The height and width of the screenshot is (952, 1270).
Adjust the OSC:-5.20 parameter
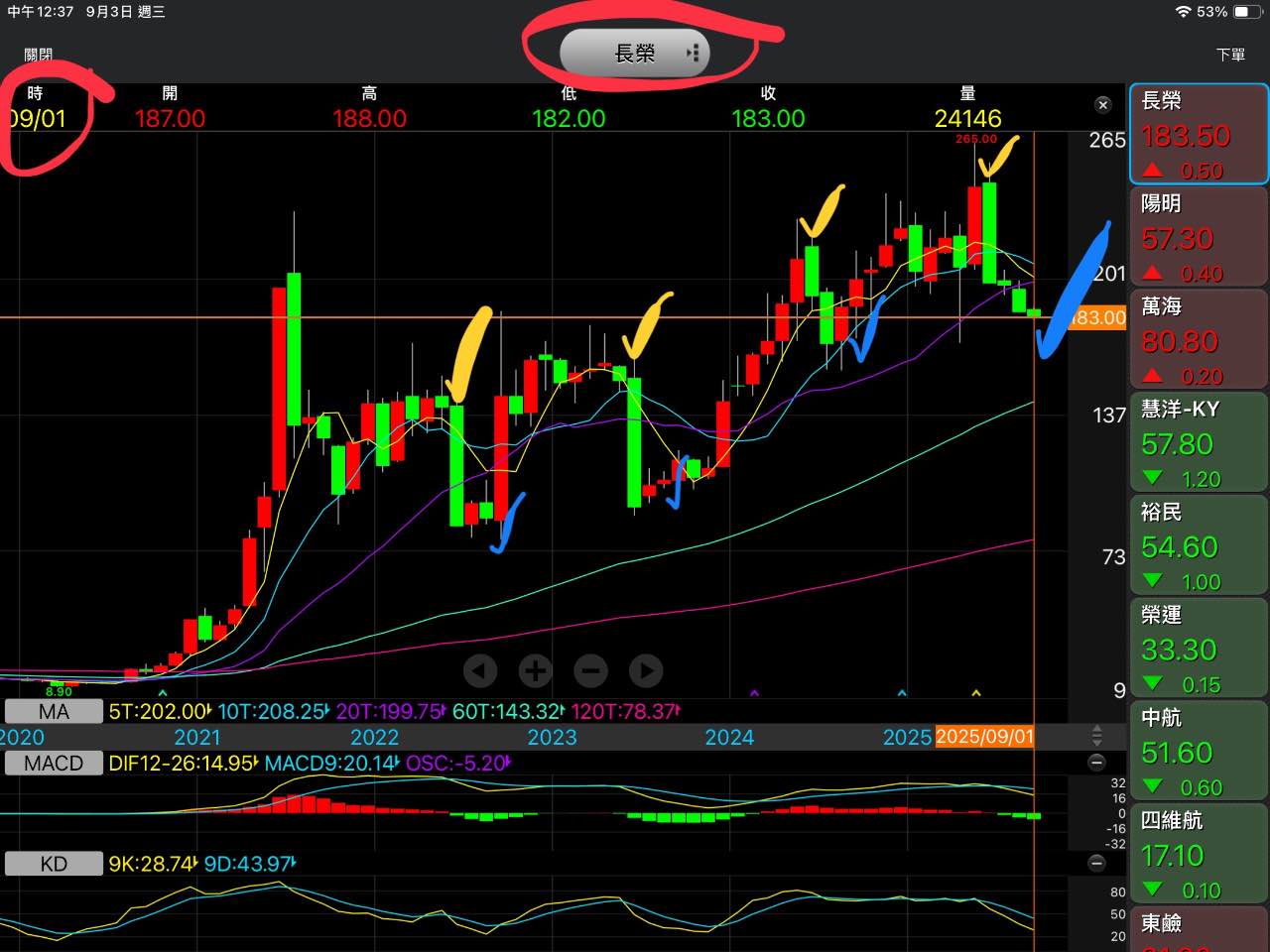(x=458, y=763)
